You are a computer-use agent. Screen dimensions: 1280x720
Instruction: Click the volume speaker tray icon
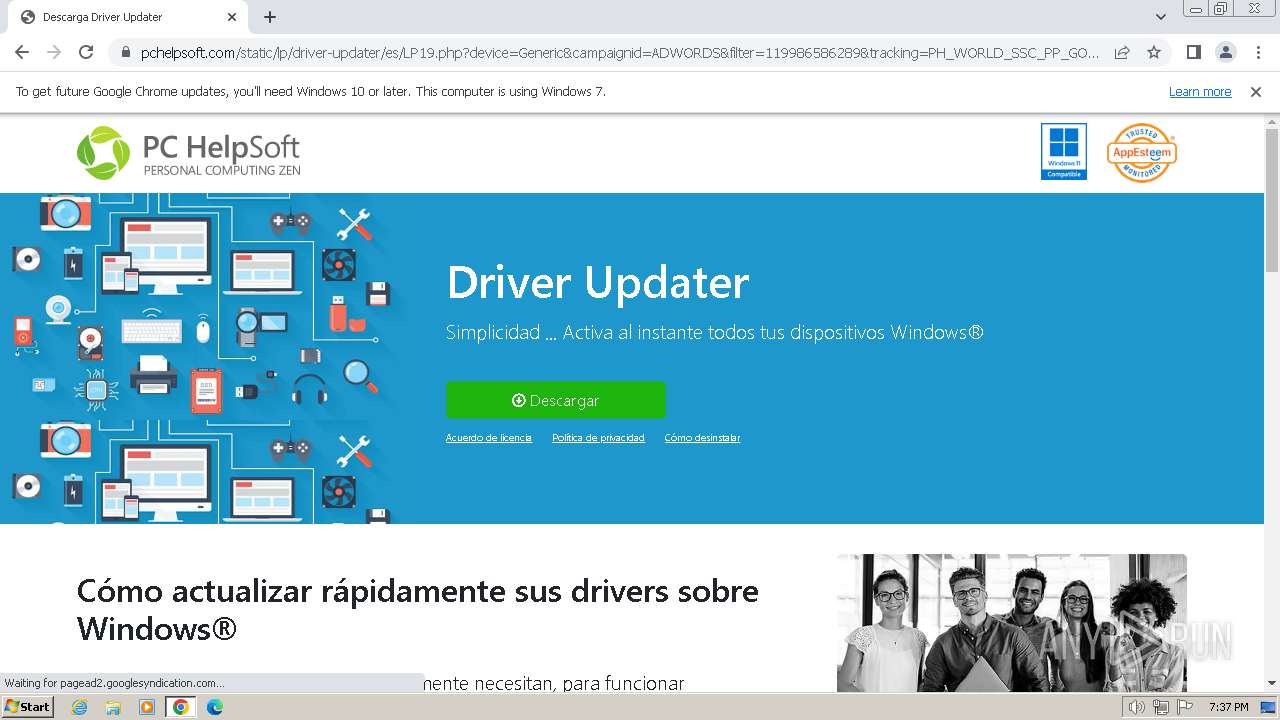tap(1137, 707)
